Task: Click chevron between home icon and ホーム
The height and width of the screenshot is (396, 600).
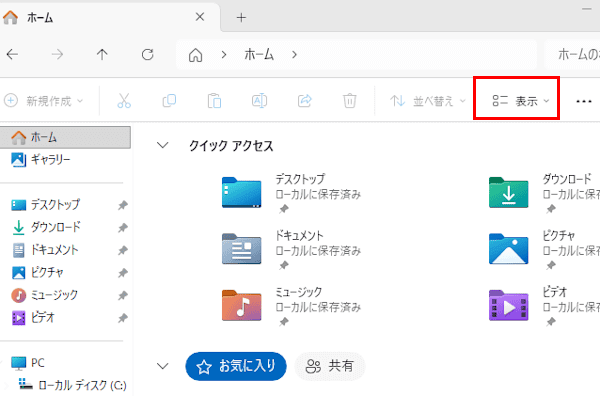Action: (x=224, y=55)
